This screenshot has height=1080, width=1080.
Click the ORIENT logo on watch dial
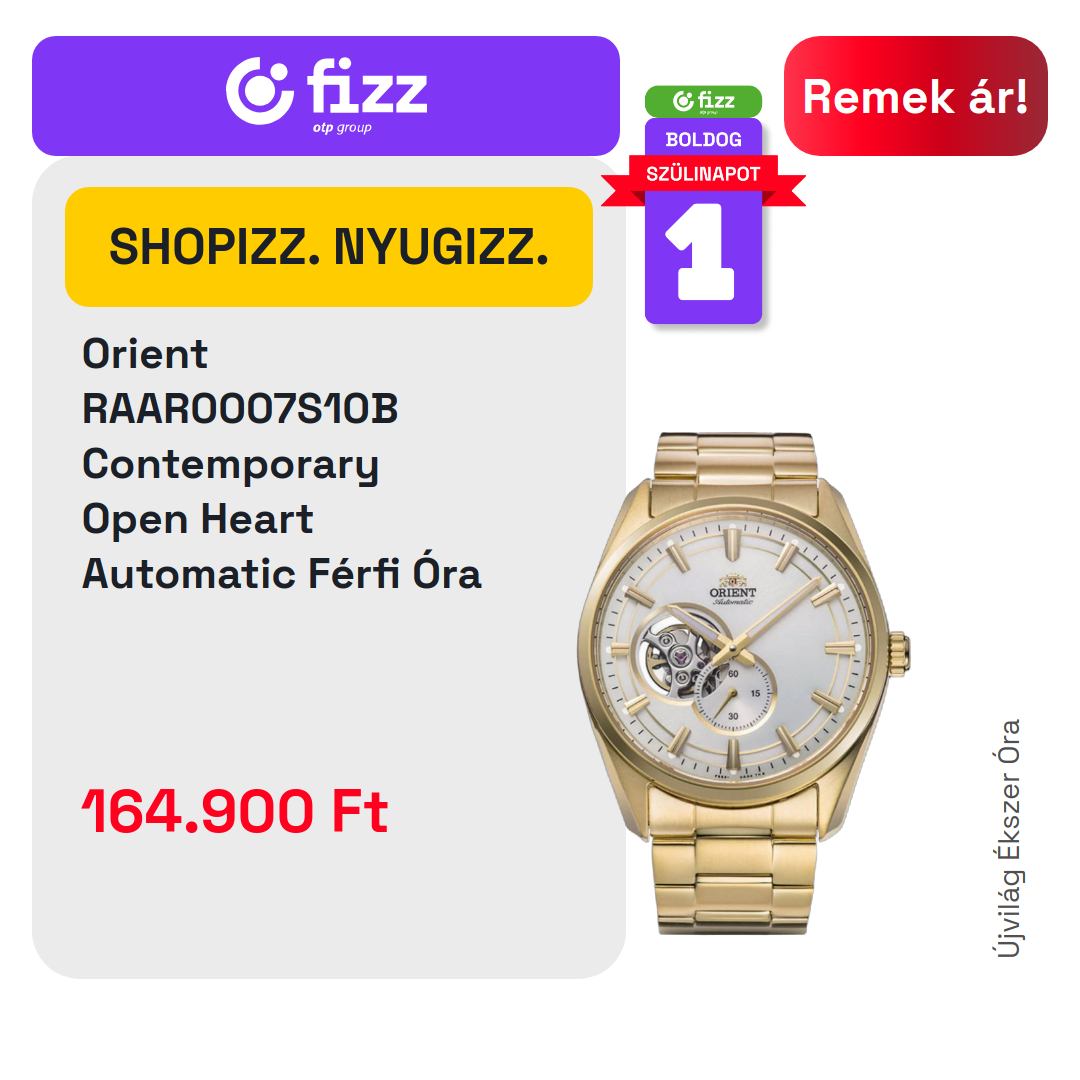pyautogui.click(x=733, y=592)
